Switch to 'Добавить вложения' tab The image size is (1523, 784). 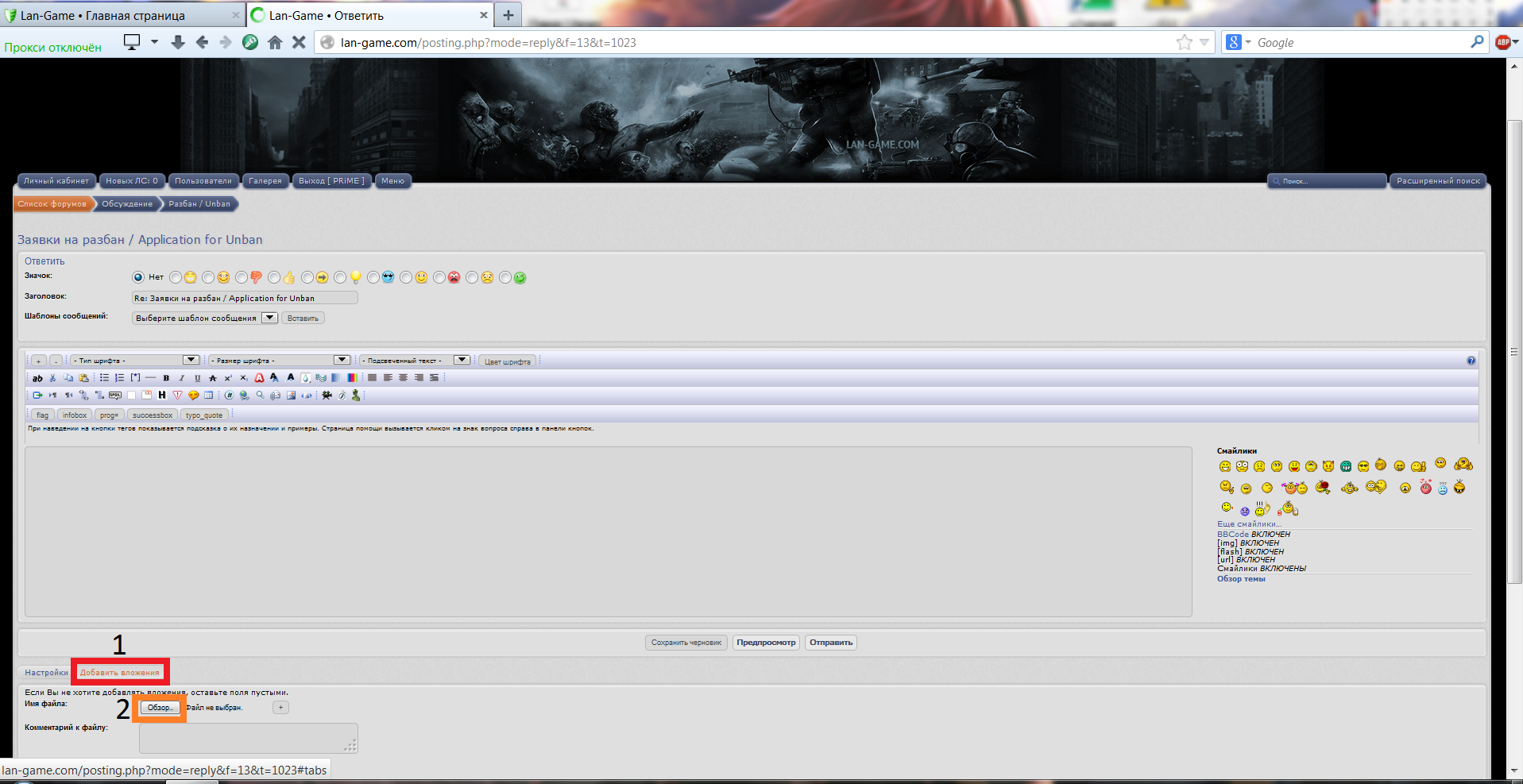(x=119, y=673)
